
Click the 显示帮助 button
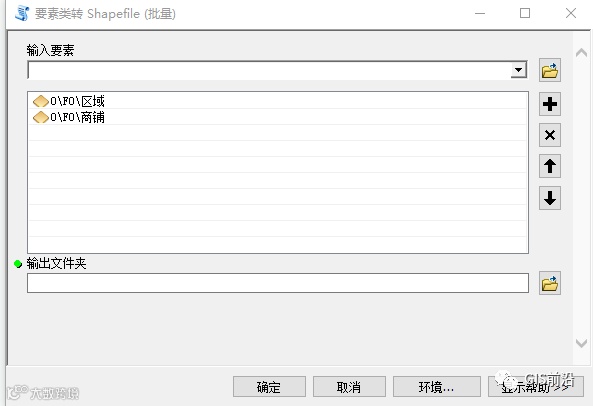(x=536, y=387)
